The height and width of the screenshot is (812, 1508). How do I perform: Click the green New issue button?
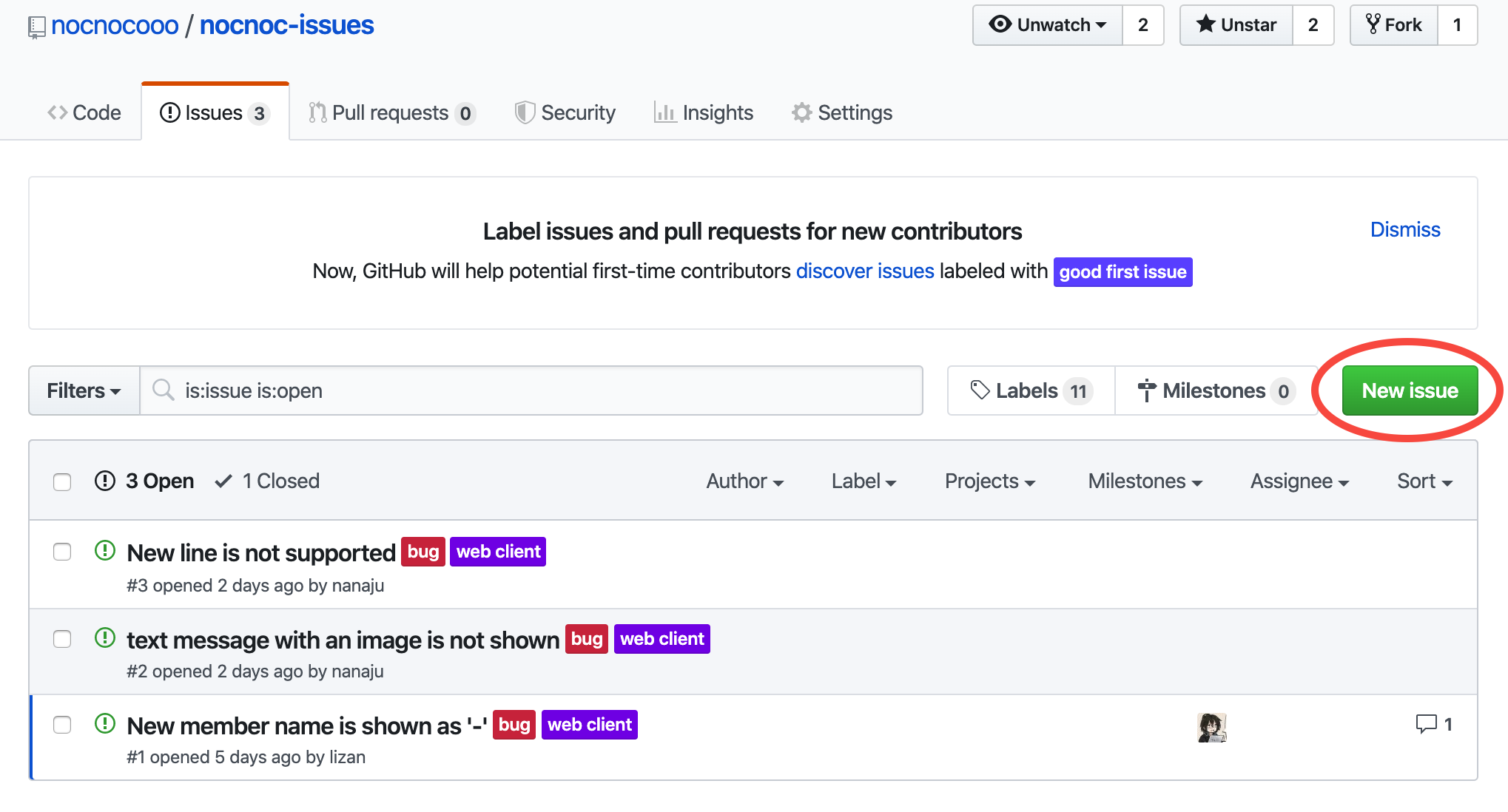(x=1410, y=390)
